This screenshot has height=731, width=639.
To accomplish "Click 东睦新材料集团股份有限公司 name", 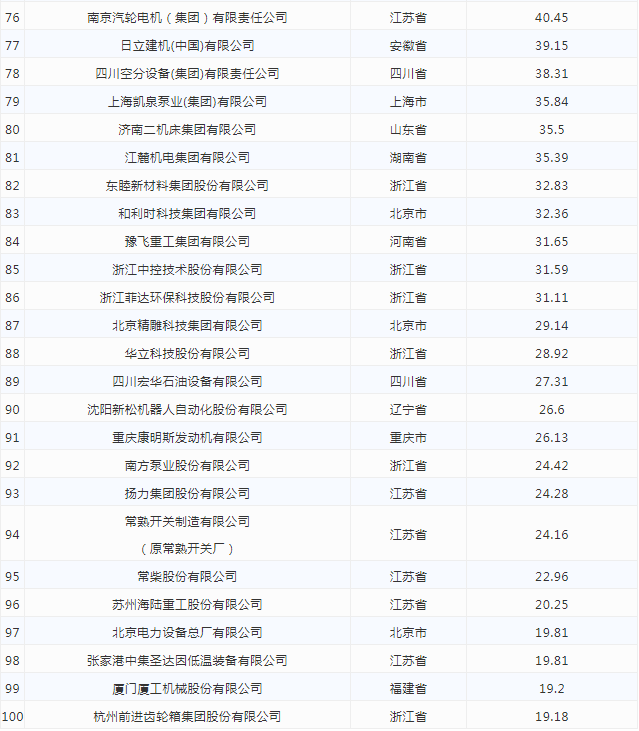I will [187, 186].
